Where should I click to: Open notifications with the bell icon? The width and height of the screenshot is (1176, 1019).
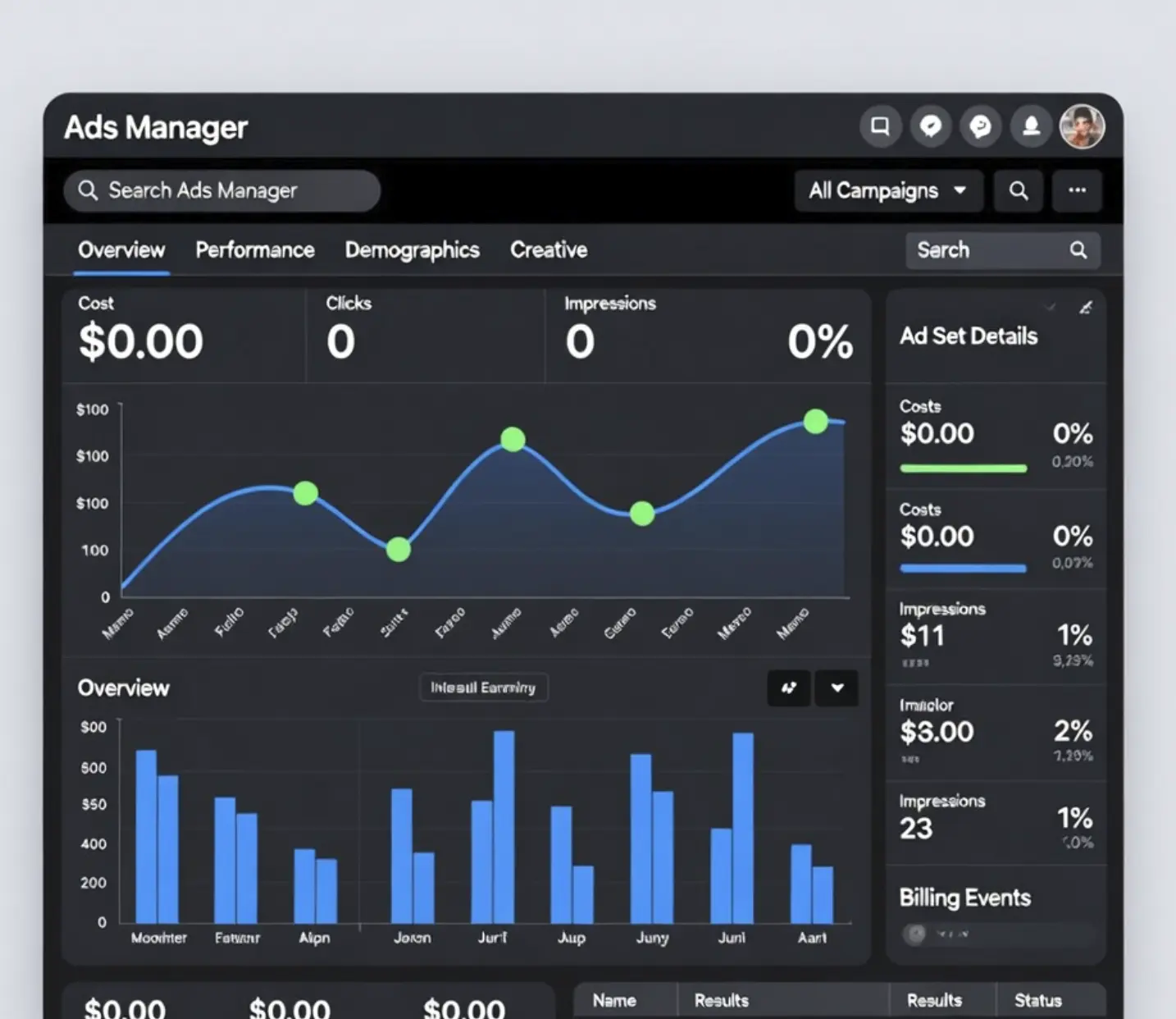[1031, 126]
